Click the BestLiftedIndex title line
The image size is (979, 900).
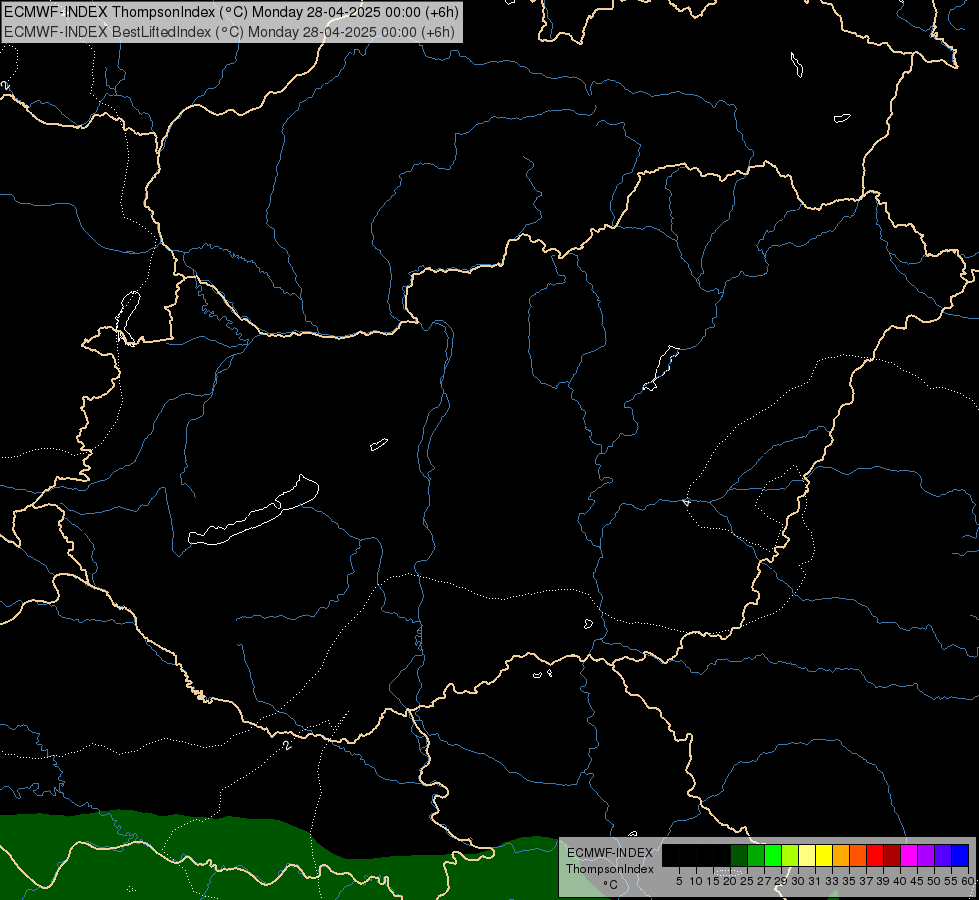229,31
